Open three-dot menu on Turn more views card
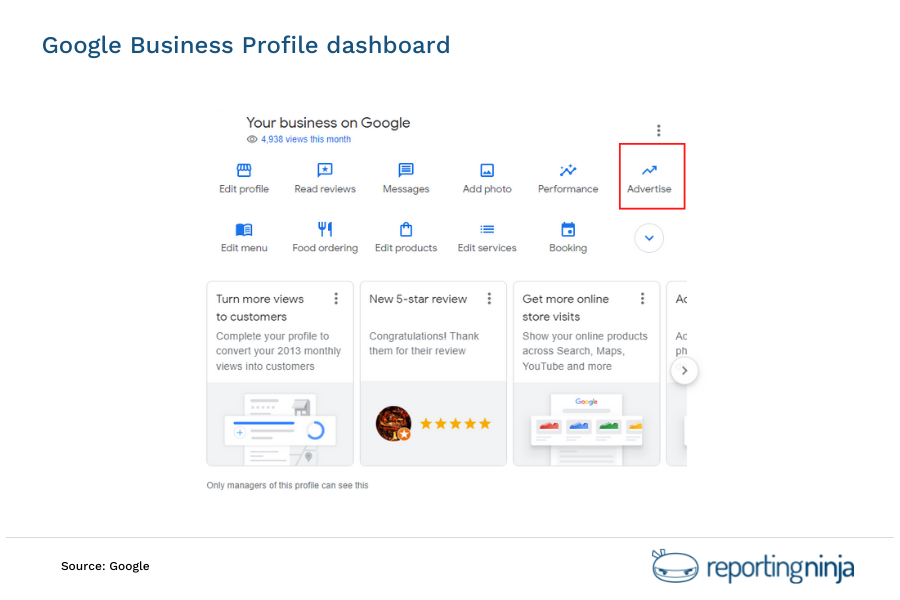 [x=336, y=299]
